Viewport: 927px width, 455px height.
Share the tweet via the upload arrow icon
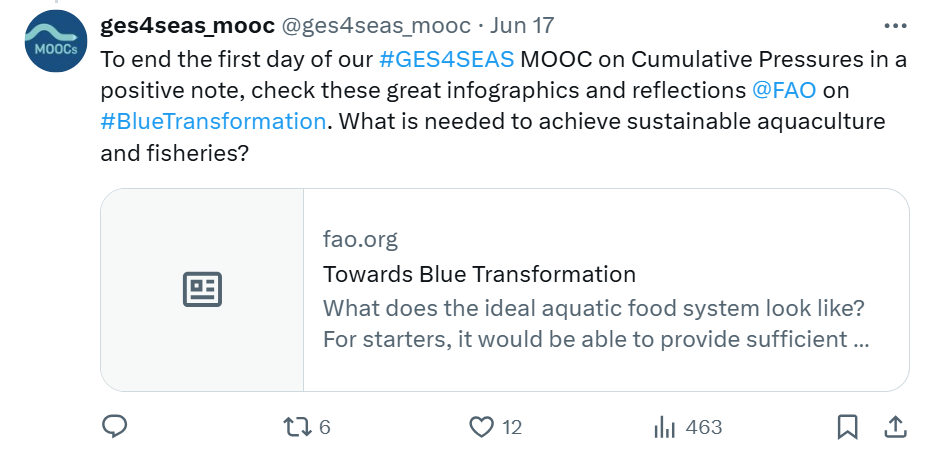893,427
